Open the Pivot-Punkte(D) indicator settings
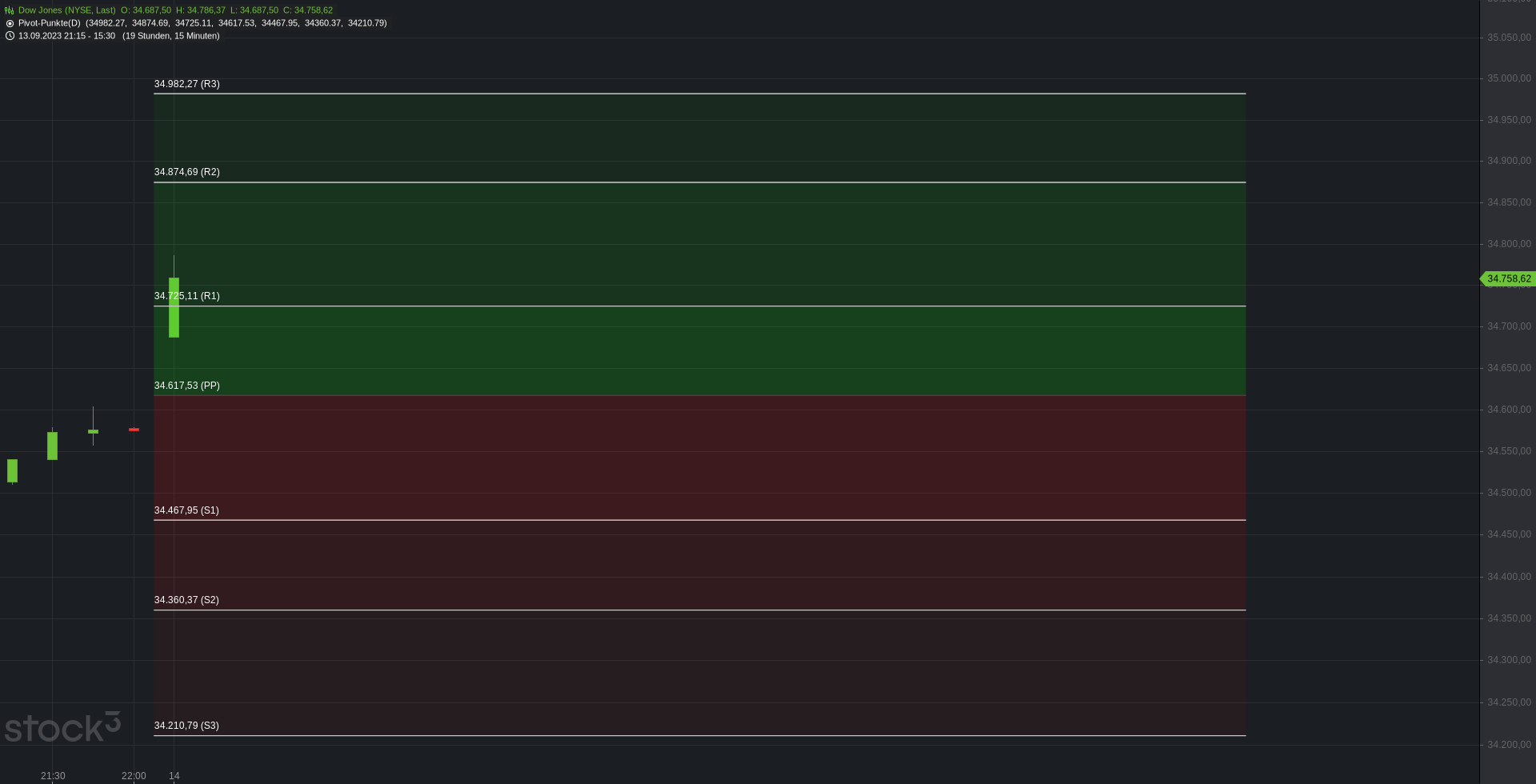 point(50,23)
